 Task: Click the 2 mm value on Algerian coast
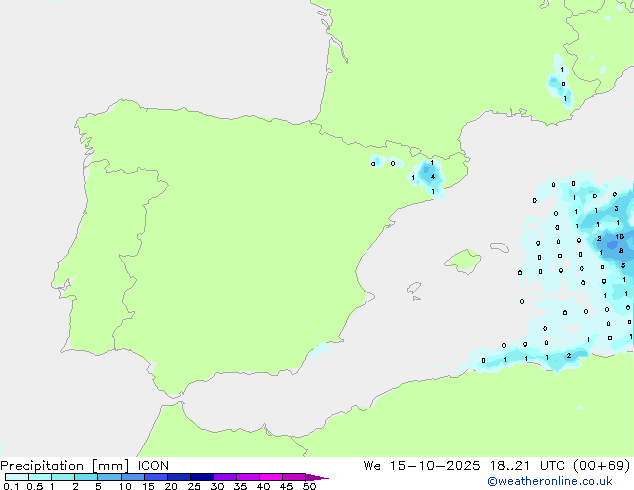click(568, 355)
